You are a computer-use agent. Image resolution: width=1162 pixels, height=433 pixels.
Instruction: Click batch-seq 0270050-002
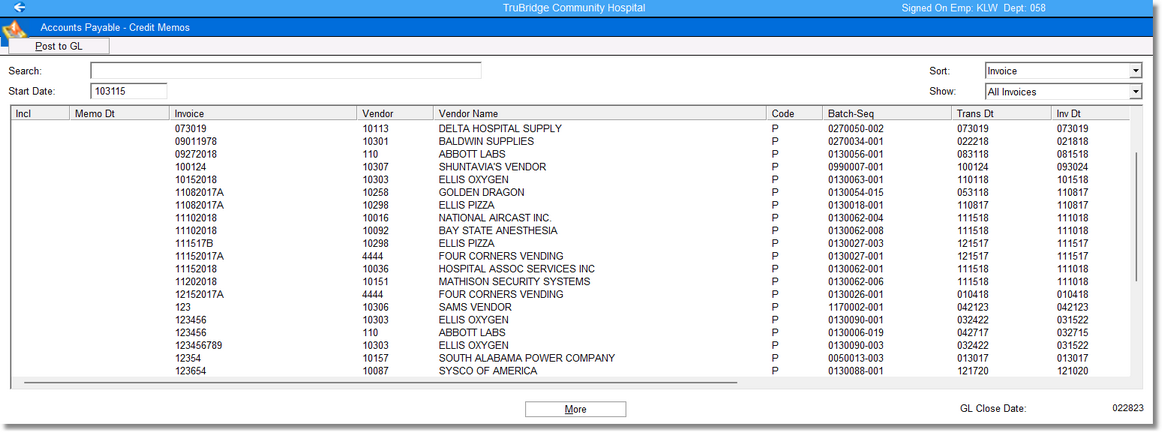(856, 128)
